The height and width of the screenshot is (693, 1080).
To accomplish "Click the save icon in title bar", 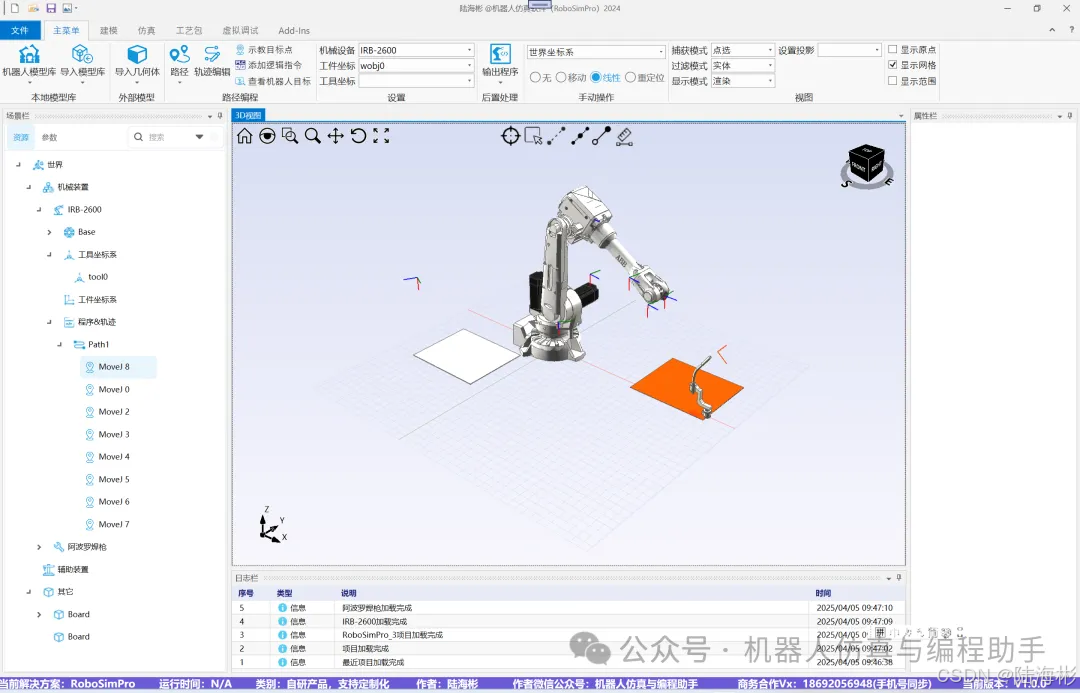I will (x=51, y=8).
